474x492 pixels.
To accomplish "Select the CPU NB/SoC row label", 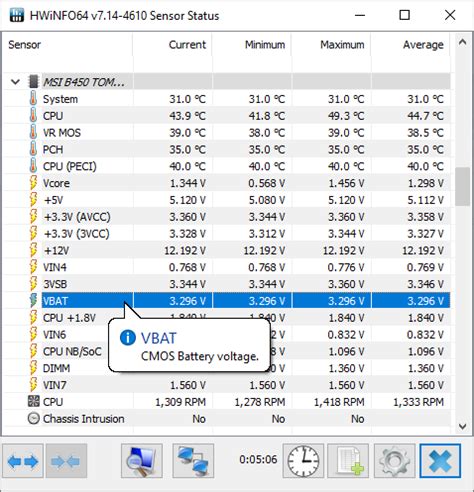I will pyautogui.click(x=72, y=351).
